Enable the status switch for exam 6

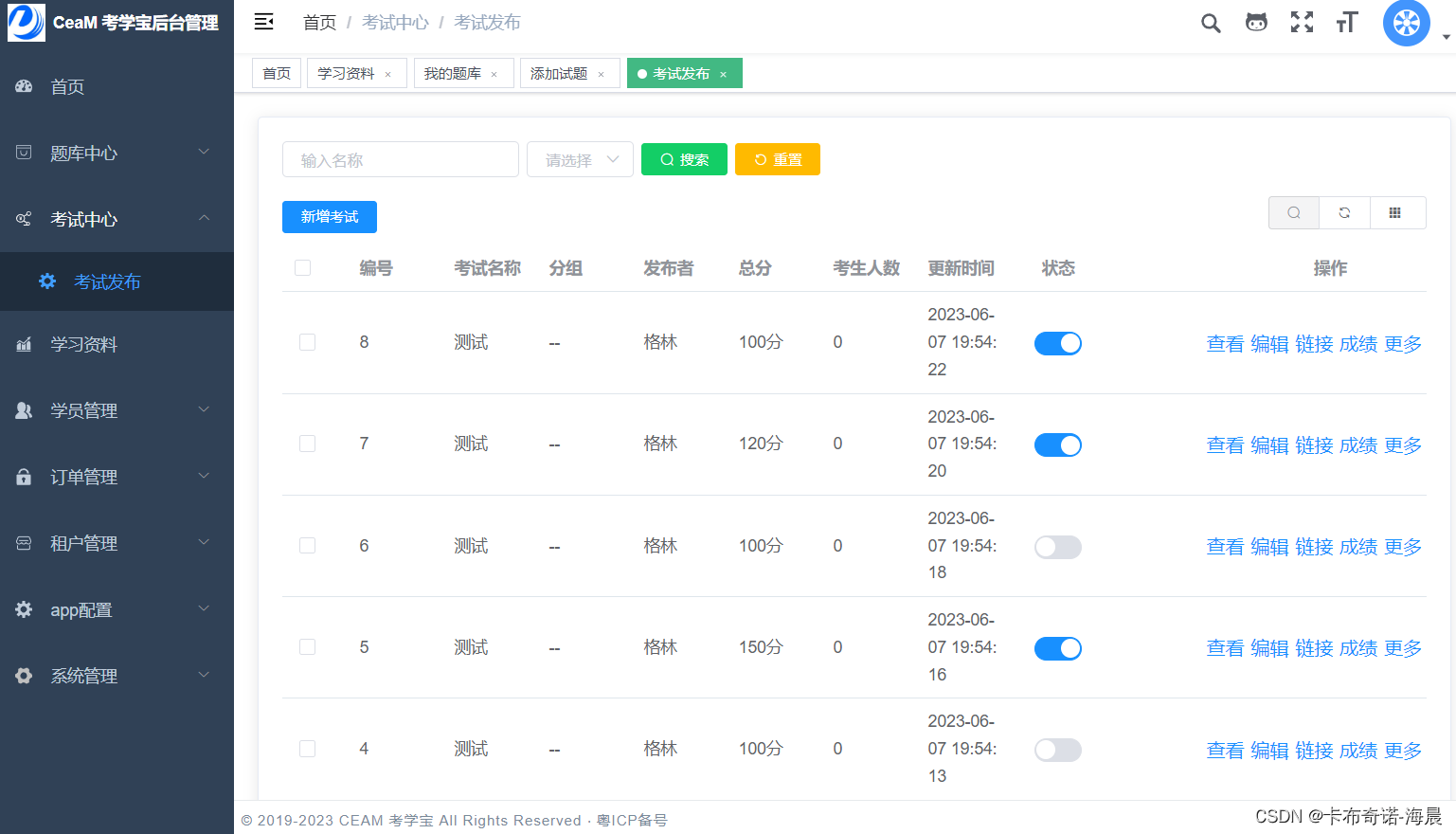(x=1058, y=547)
